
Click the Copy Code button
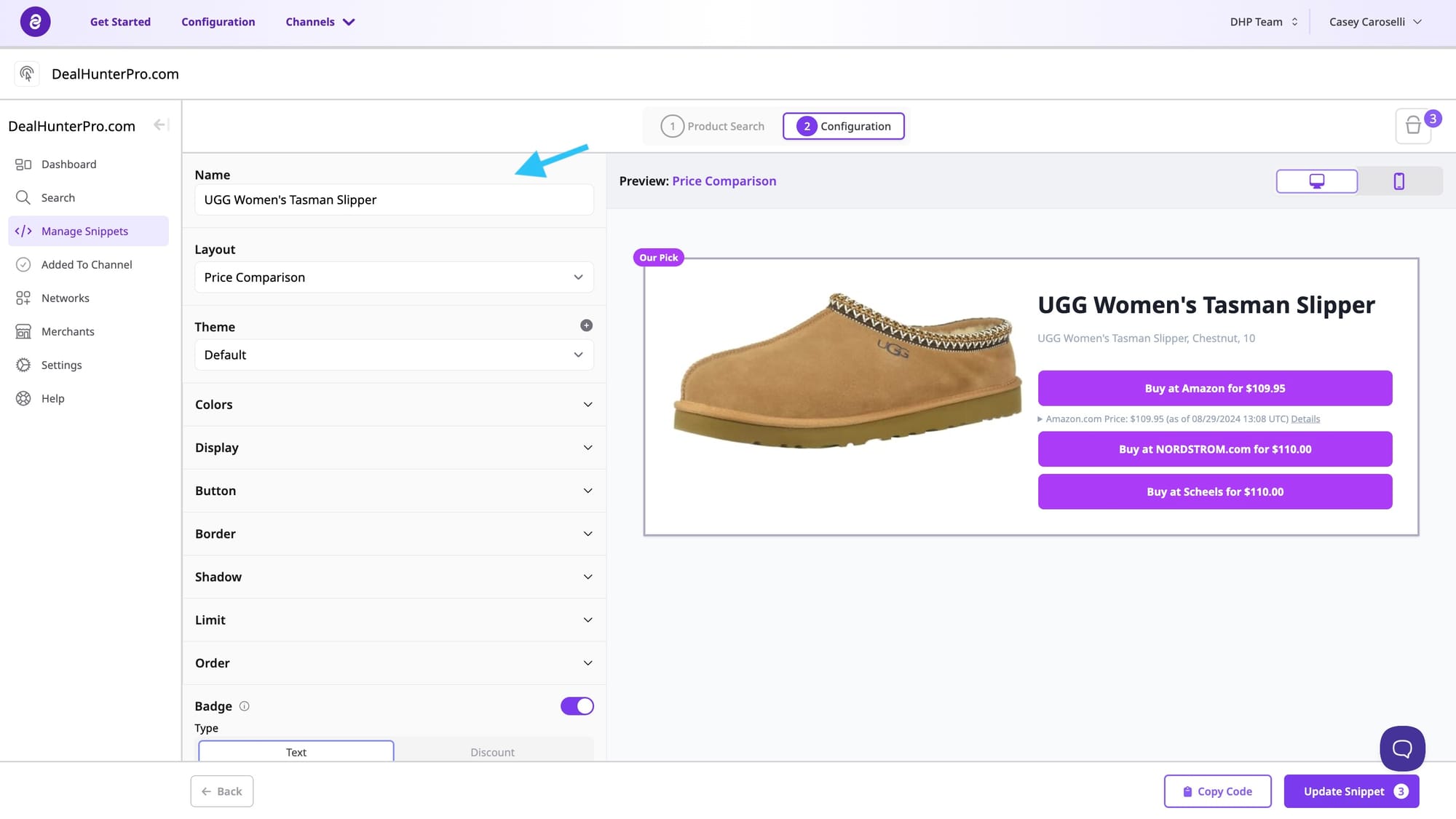point(1217,791)
